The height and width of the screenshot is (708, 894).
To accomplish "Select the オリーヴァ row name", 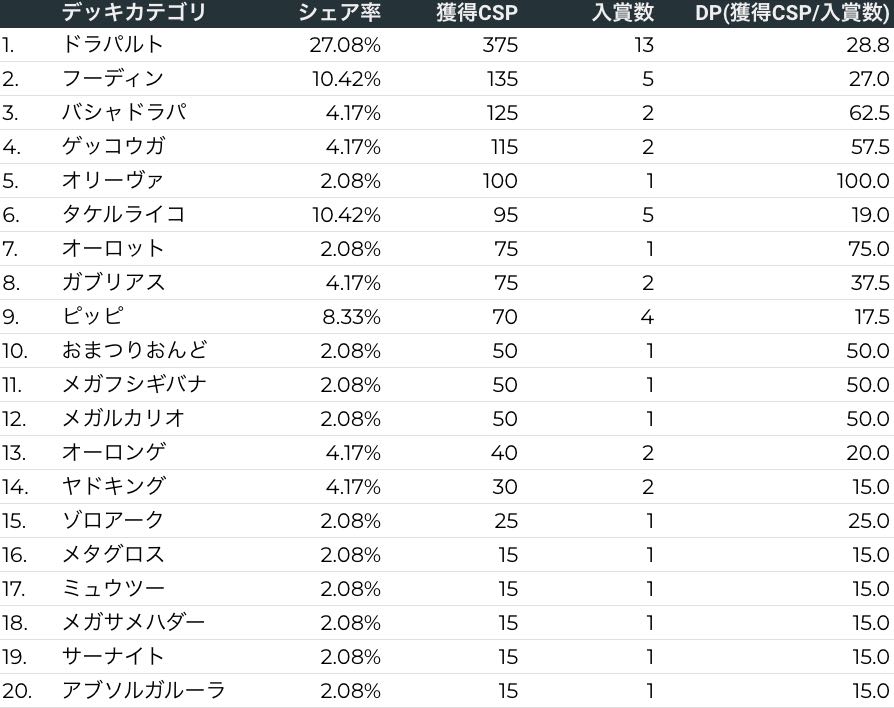I will point(112,181).
